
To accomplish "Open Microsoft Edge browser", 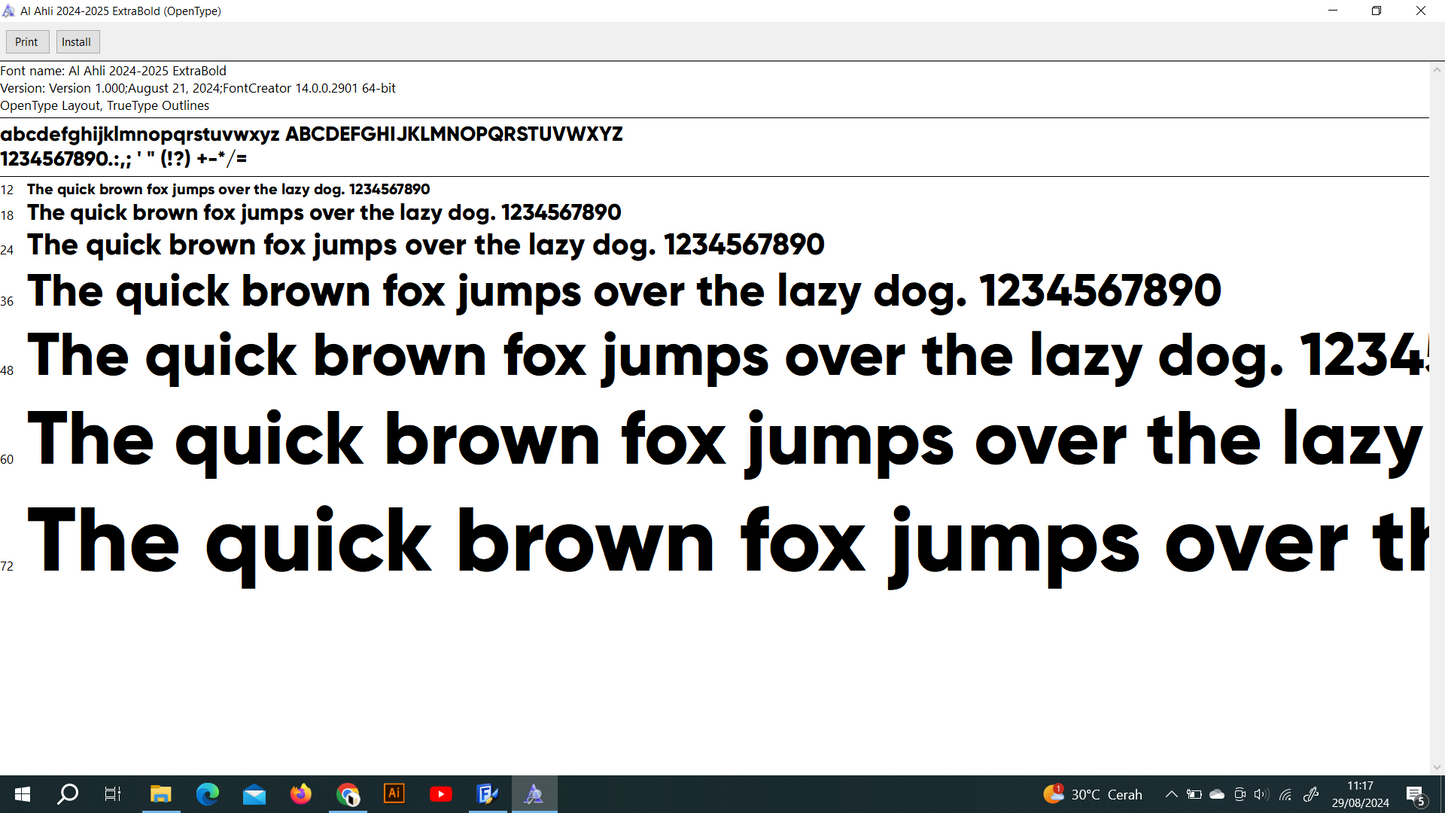I will coord(208,794).
